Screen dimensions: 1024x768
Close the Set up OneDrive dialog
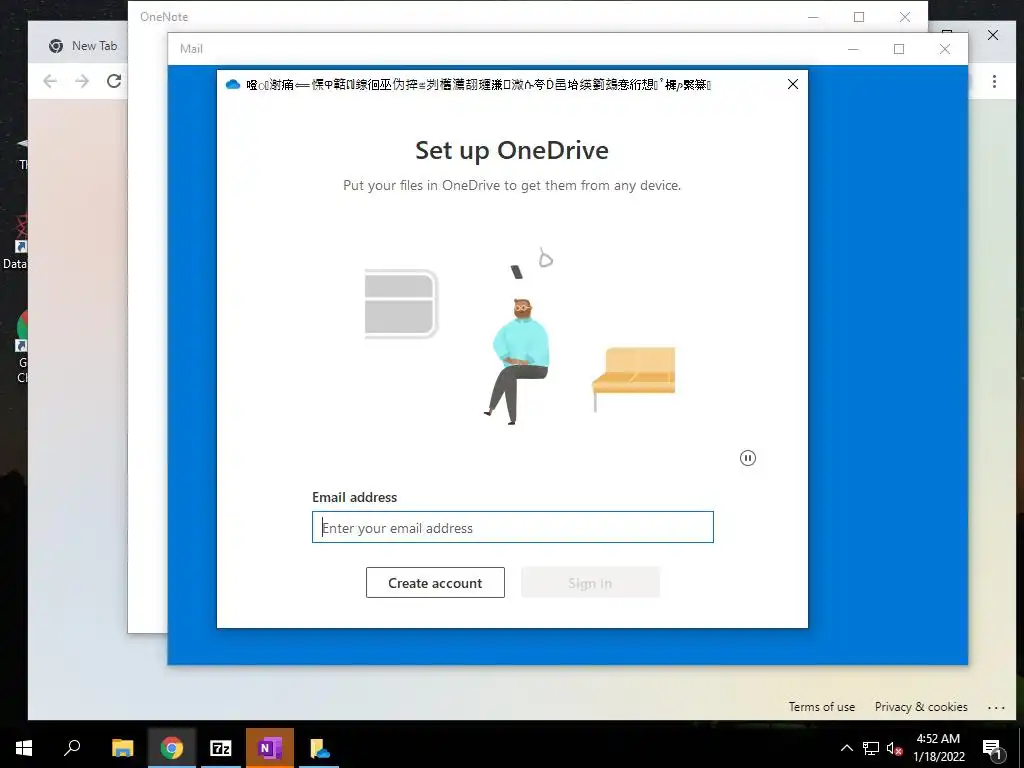[x=793, y=84]
